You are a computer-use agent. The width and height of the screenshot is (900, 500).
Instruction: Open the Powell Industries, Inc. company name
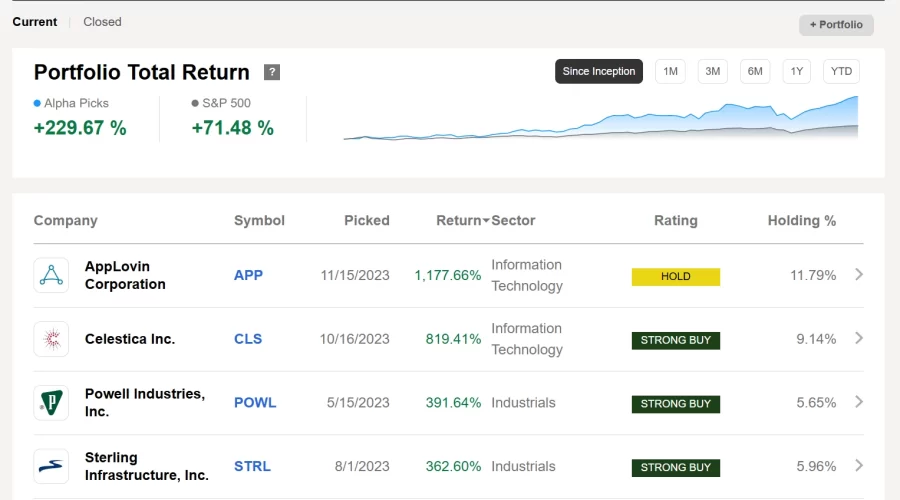pyautogui.click(x=145, y=402)
